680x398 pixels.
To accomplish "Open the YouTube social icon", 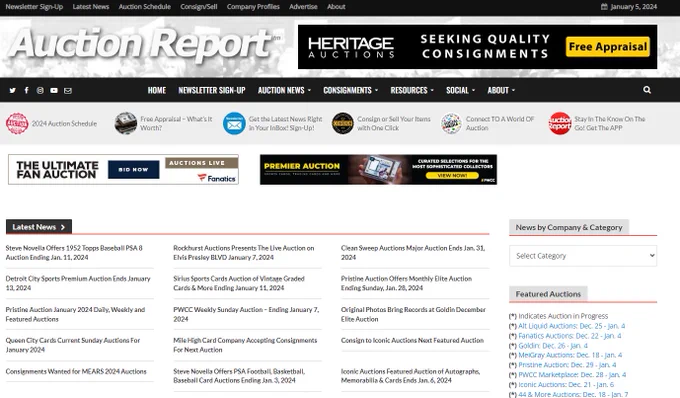I will pyautogui.click(x=54, y=90).
